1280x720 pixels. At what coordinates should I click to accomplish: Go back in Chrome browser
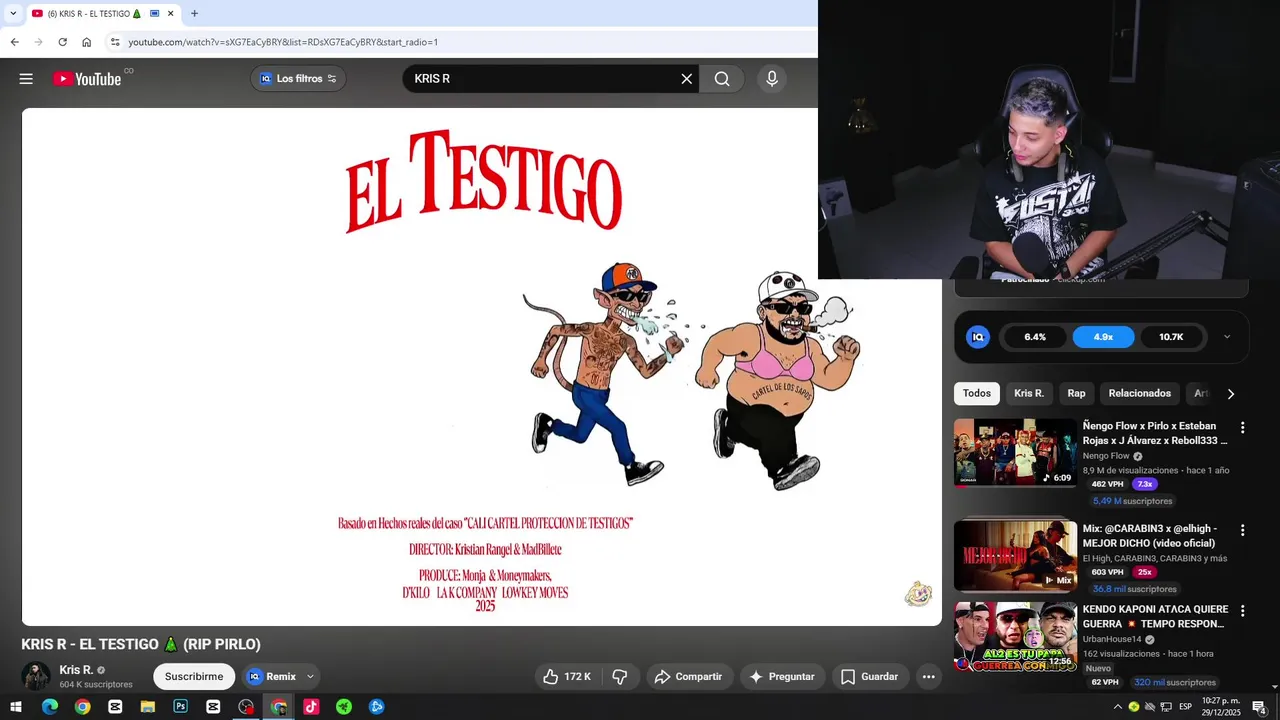(x=14, y=42)
